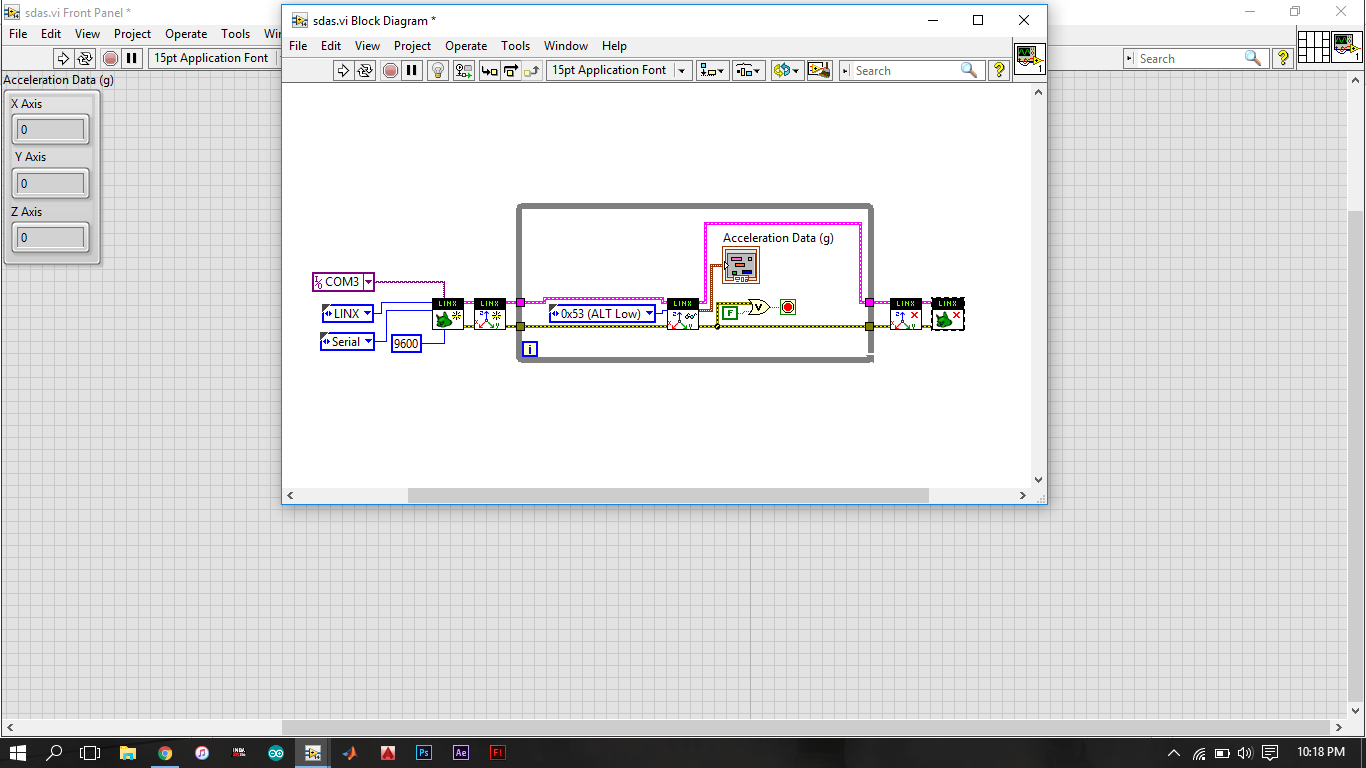Click the Step Out button

(x=531, y=70)
